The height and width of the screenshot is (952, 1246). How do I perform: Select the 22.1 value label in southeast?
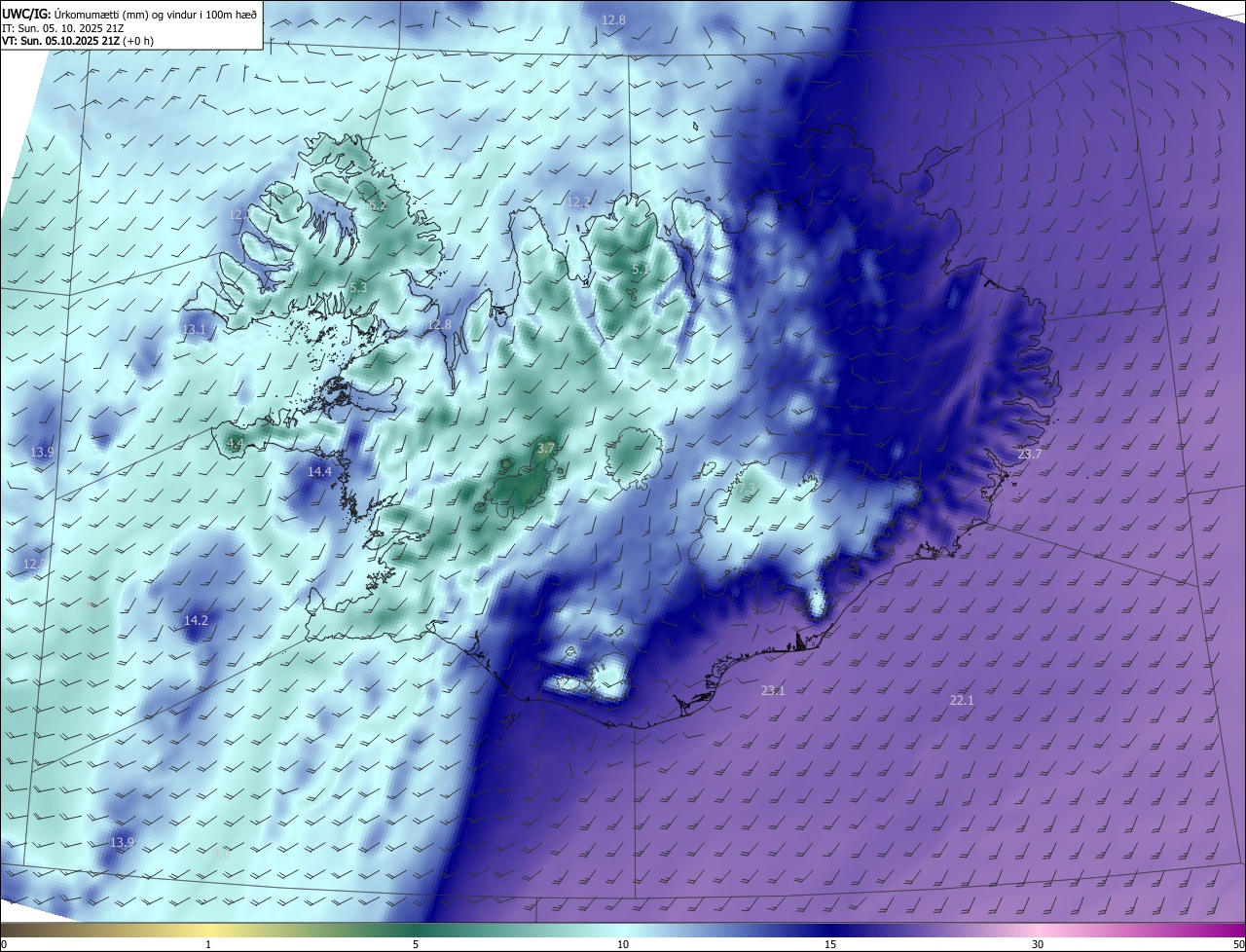(962, 701)
